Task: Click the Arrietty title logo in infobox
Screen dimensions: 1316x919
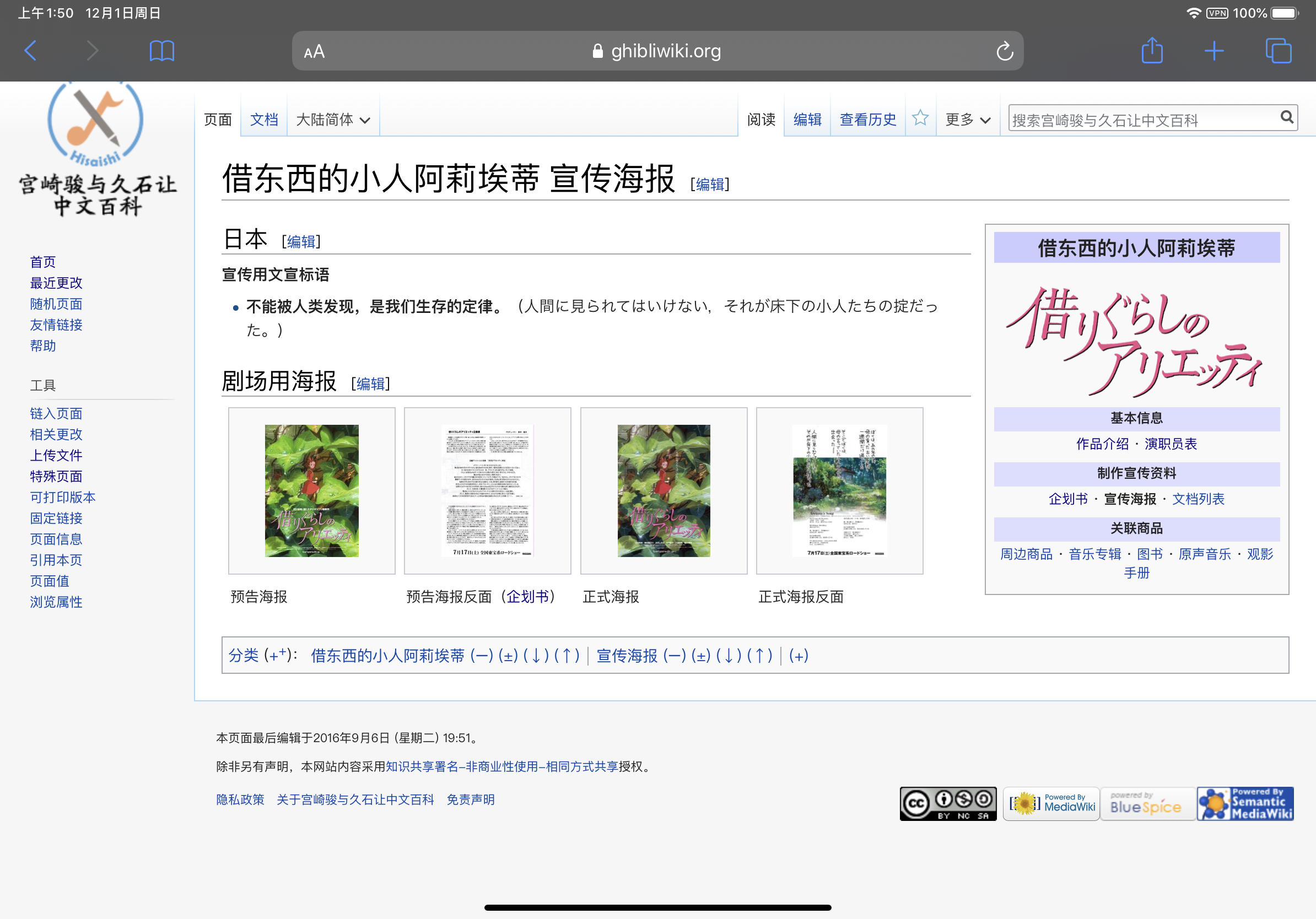Action: click(1136, 341)
